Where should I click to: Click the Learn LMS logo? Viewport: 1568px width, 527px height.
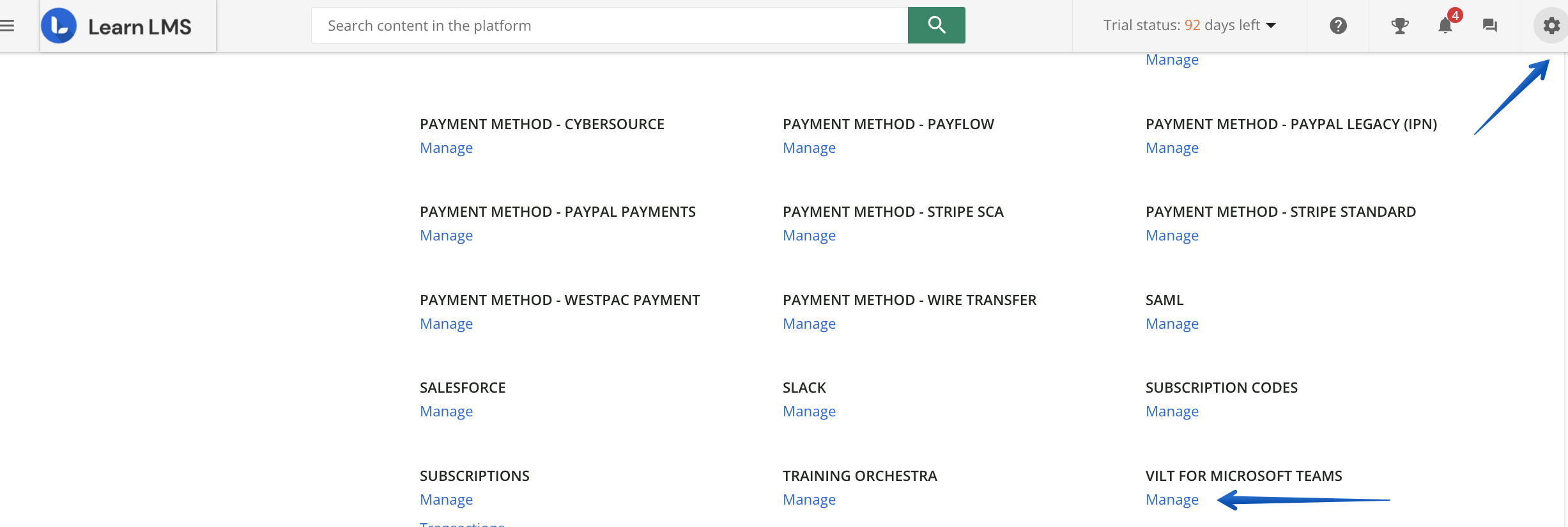click(x=117, y=26)
